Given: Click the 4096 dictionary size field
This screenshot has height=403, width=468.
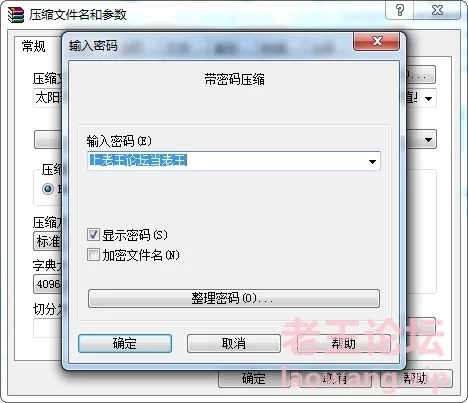Looking at the screenshot, I should coord(48,284).
